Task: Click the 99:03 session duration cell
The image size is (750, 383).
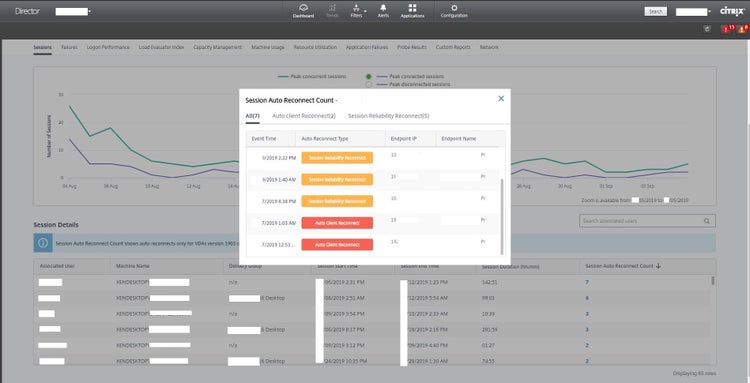Action: 488,298
